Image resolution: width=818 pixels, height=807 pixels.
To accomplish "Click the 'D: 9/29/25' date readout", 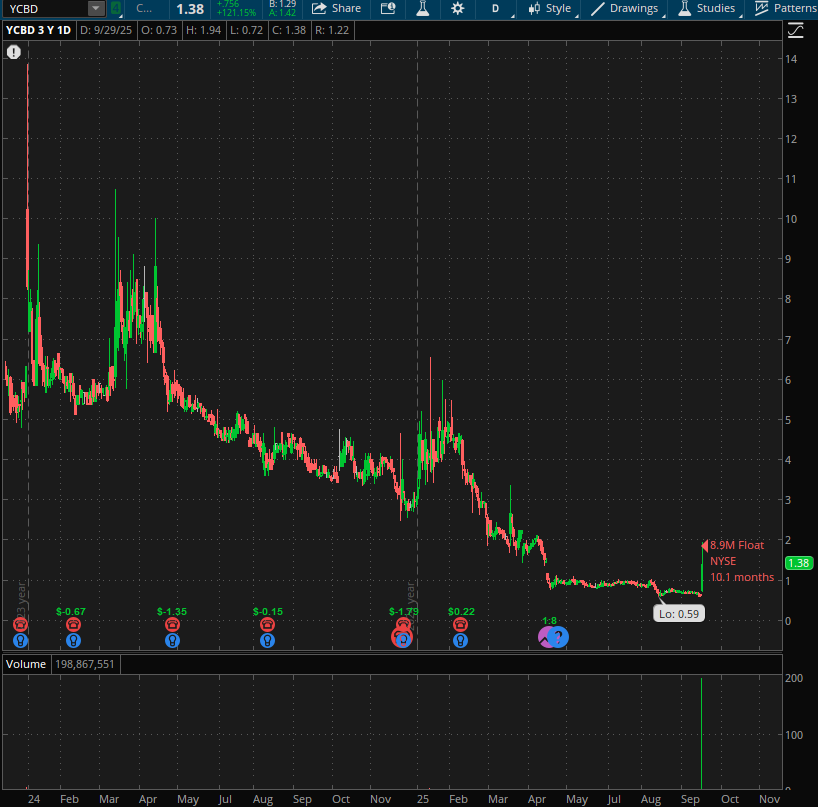I will coord(106,30).
